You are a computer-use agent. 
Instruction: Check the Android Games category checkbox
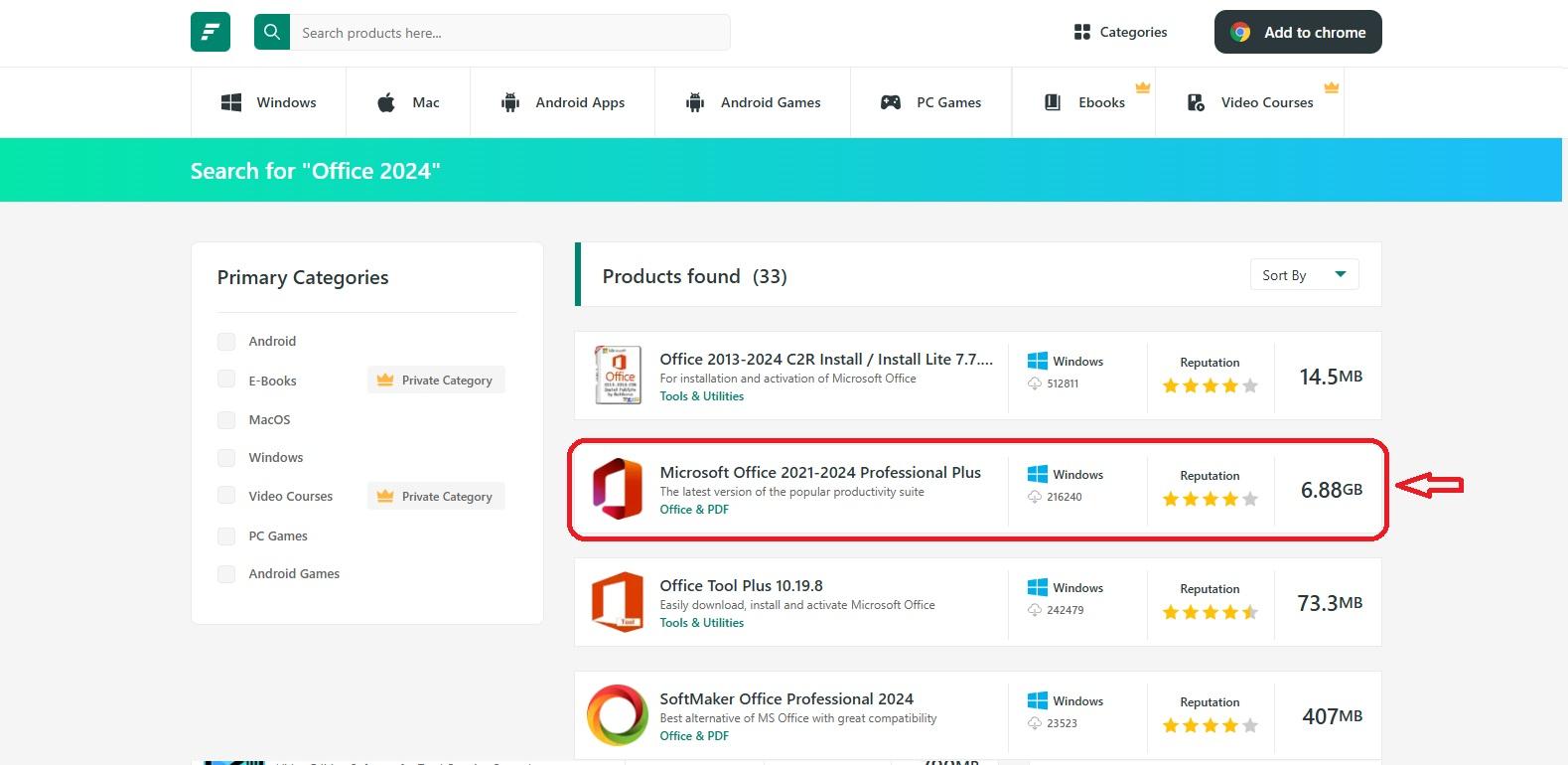click(x=226, y=573)
